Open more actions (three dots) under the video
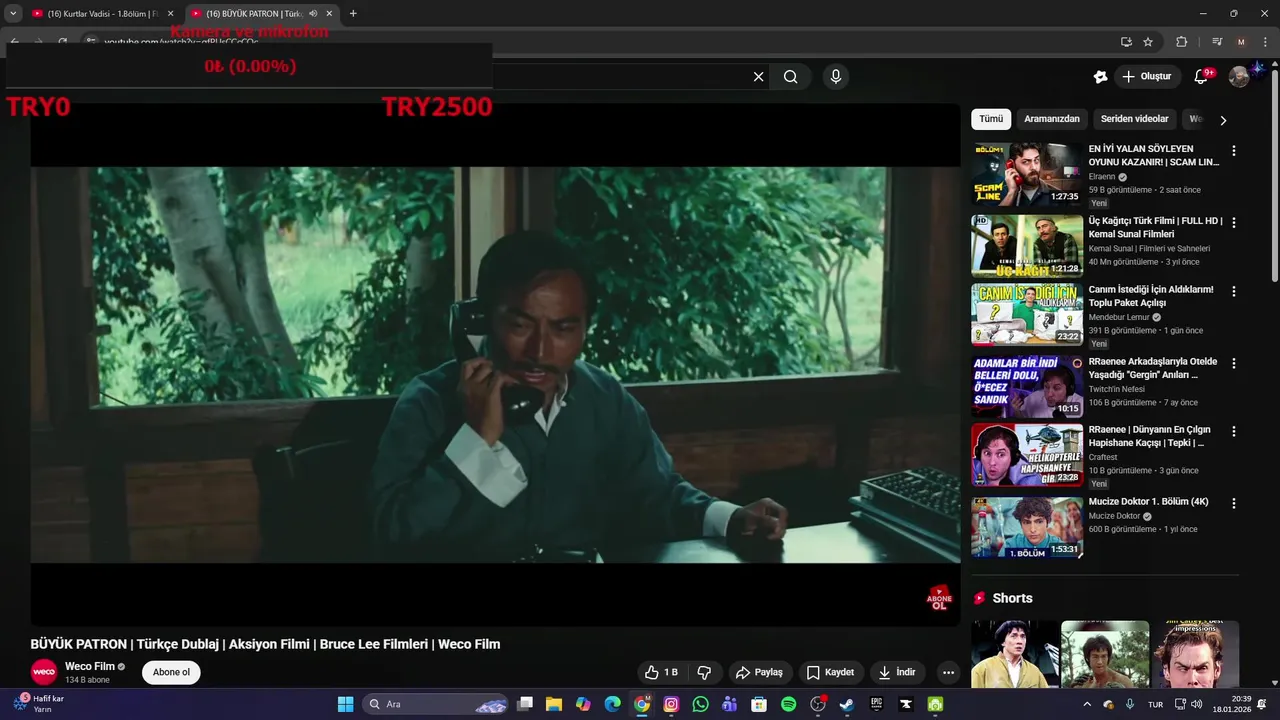Image resolution: width=1280 pixels, height=720 pixels. (x=948, y=673)
